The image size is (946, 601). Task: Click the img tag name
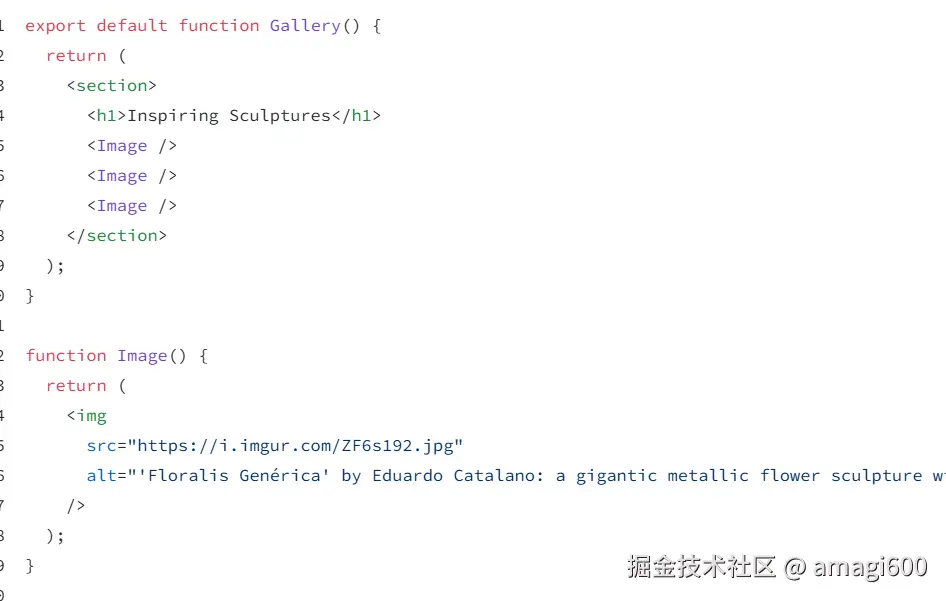[x=91, y=416]
